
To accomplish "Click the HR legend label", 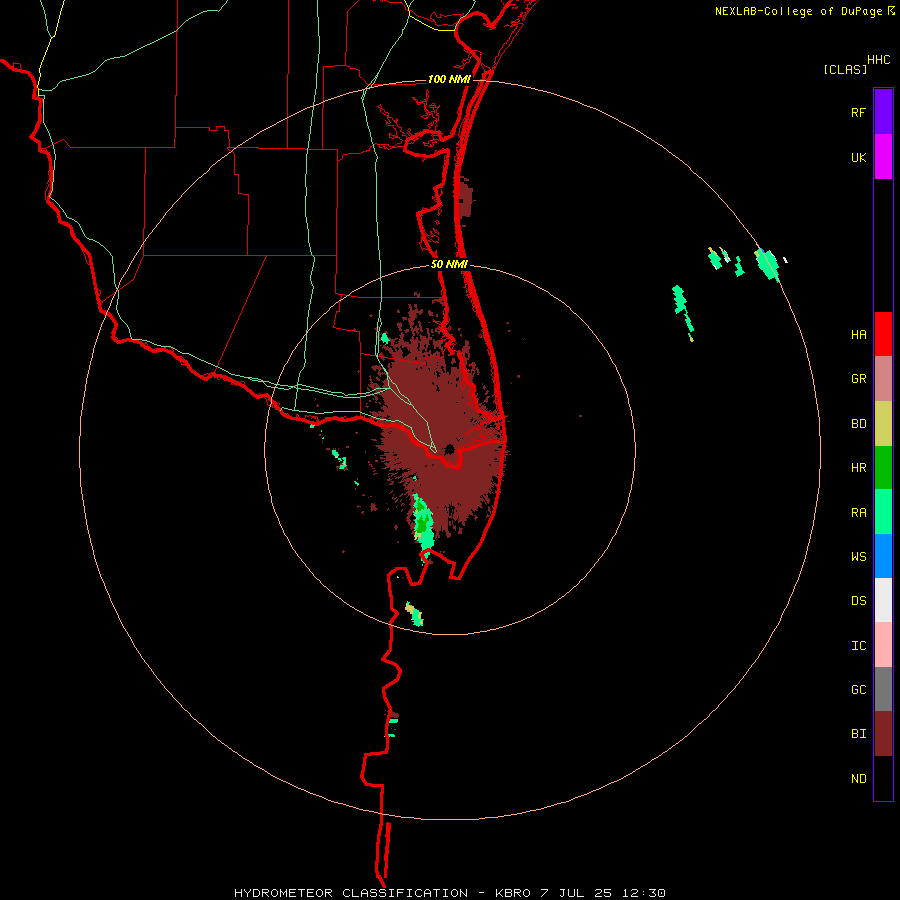I will point(858,468).
